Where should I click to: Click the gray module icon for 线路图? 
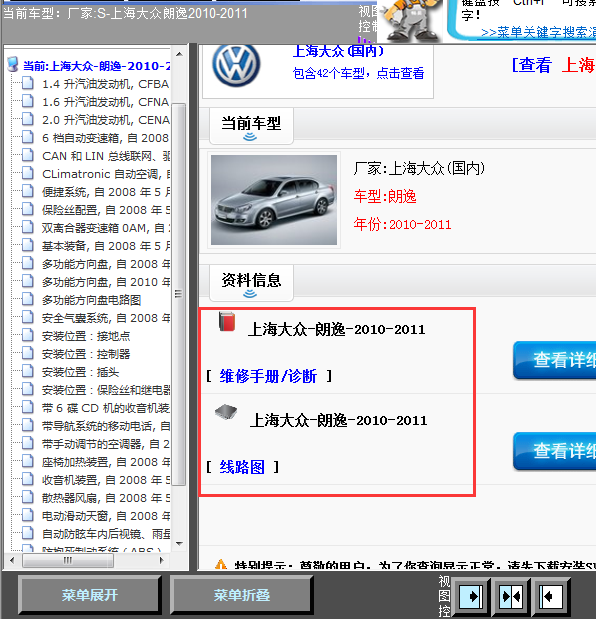[226, 413]
